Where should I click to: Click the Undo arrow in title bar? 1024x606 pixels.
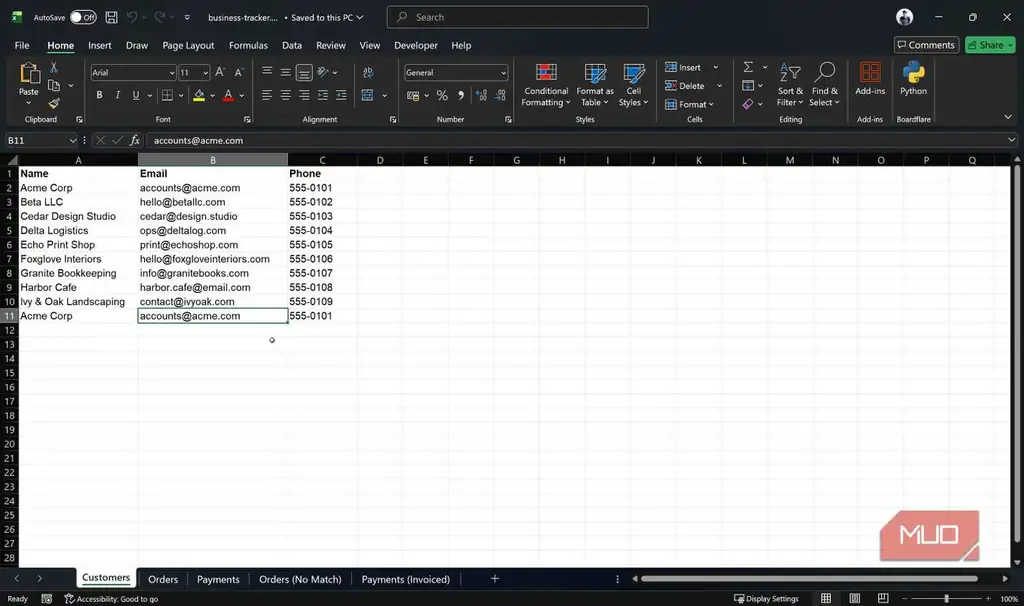(x=133, y=17)
